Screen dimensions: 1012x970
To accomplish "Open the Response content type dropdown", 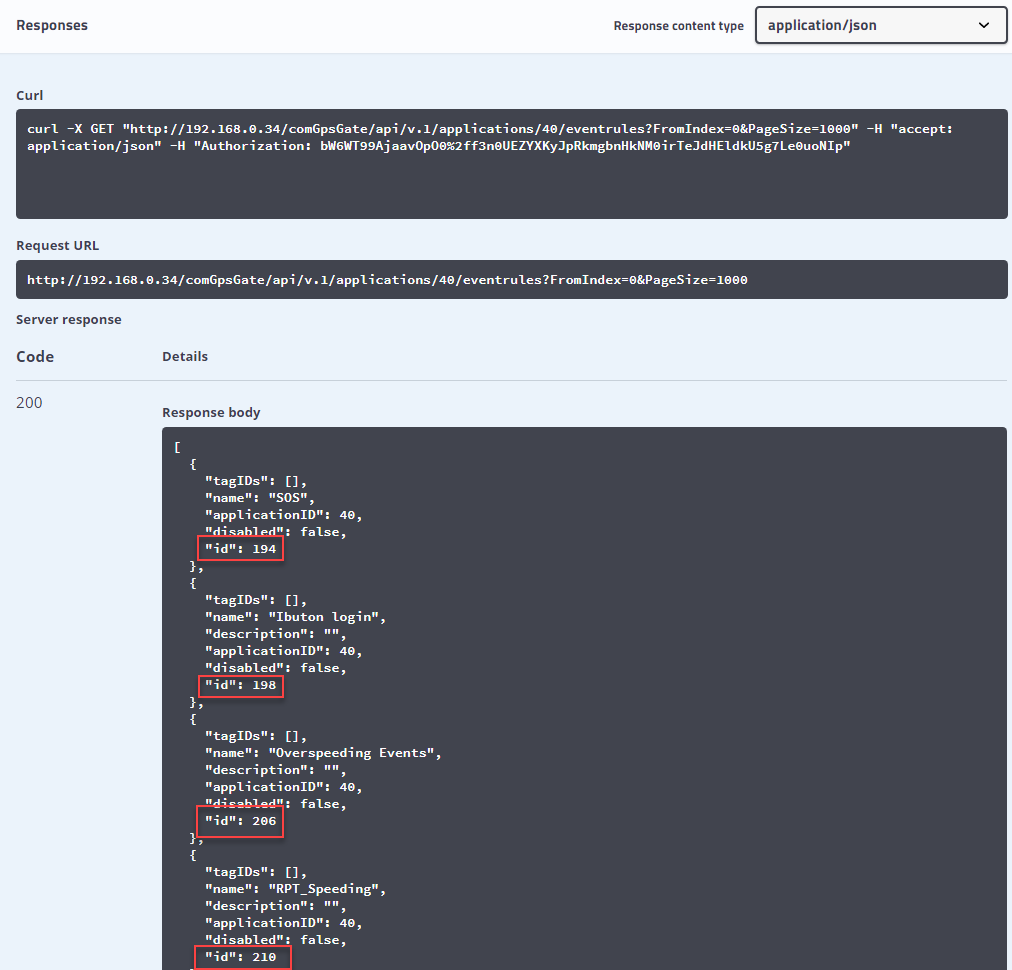I will click(880, 26).
